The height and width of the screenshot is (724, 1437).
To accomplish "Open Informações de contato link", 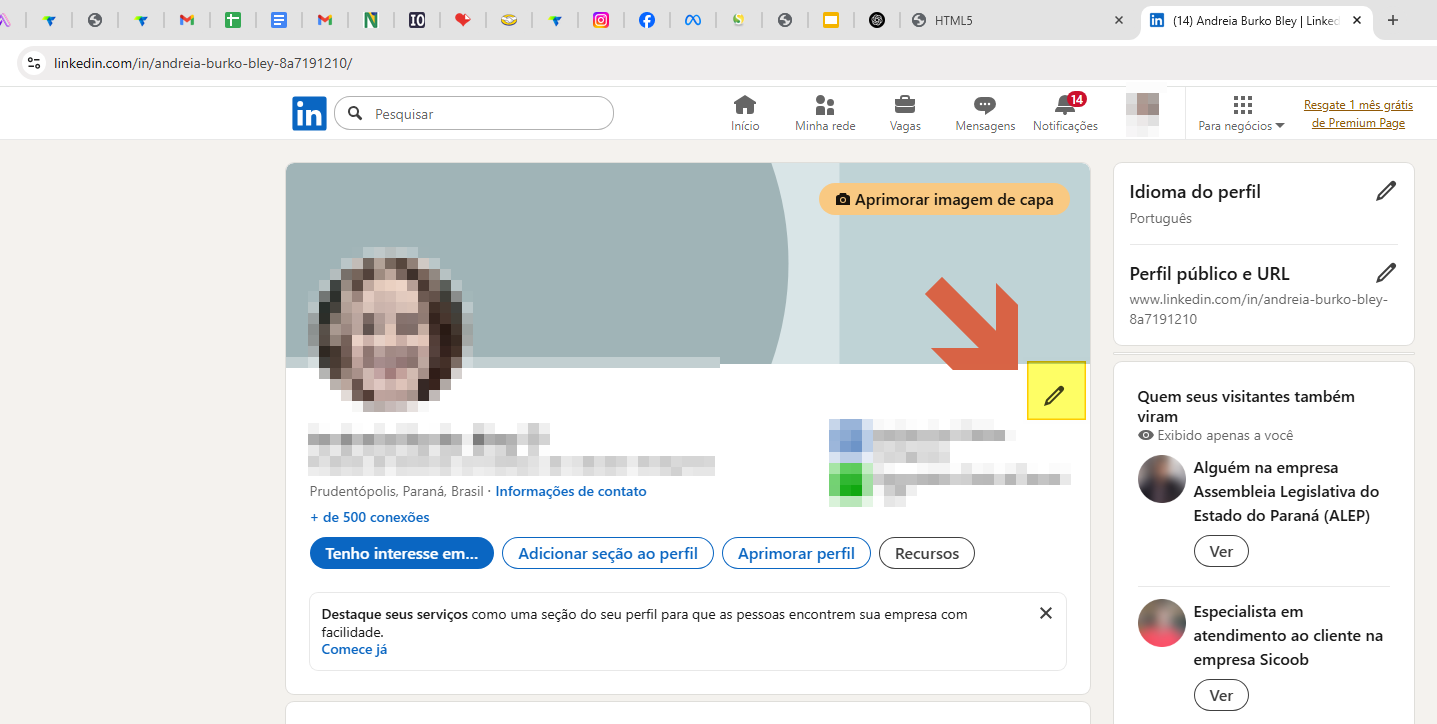I will [571, 491].
